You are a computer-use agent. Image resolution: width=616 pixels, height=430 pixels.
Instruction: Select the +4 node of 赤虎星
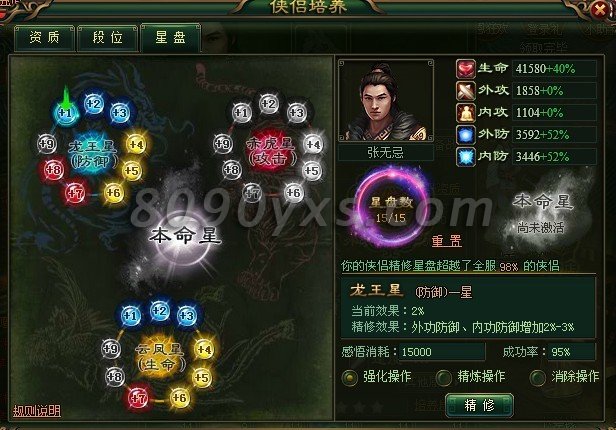(314, 145)
